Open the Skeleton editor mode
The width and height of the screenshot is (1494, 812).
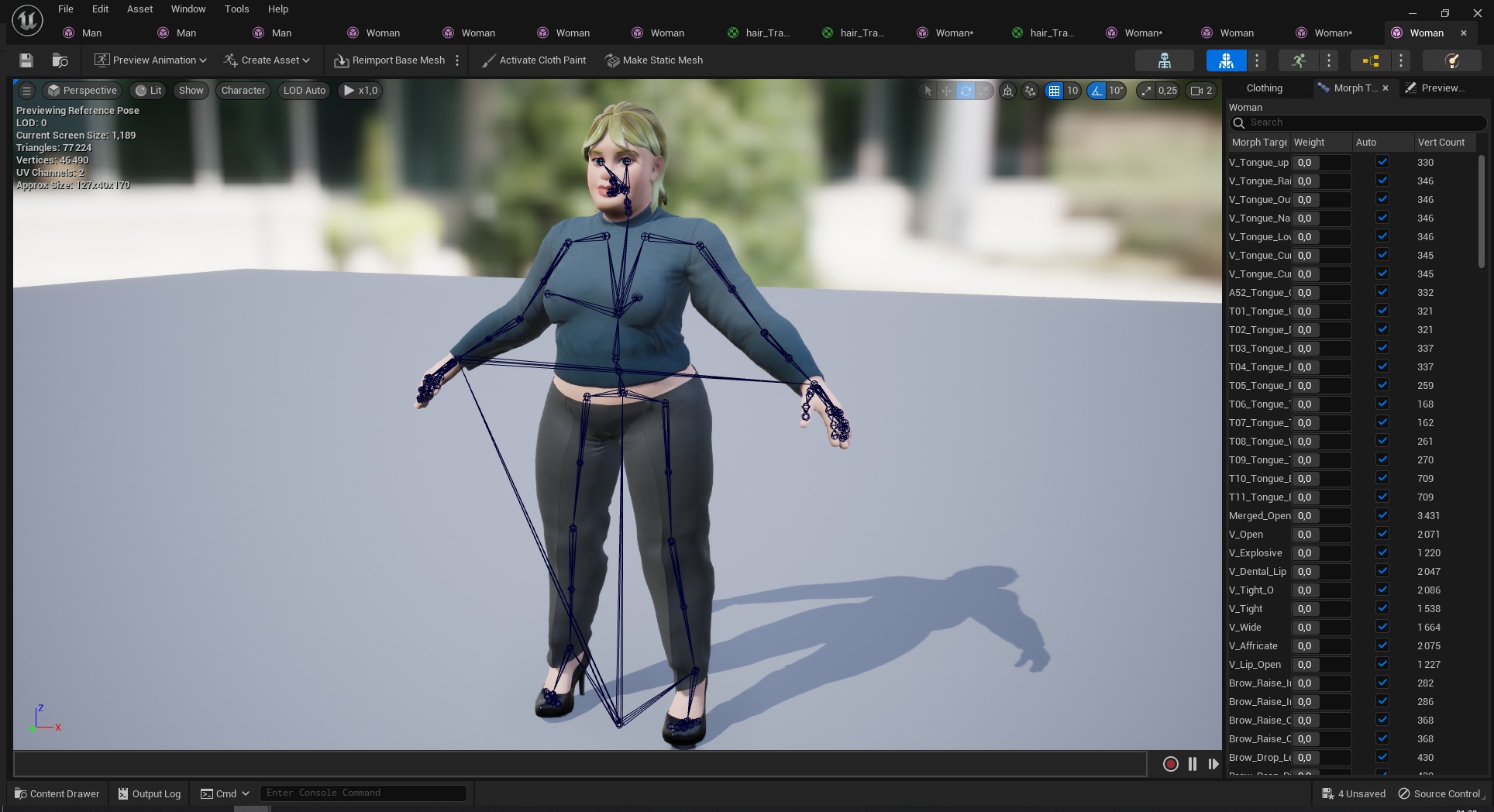click(1164, 60)
